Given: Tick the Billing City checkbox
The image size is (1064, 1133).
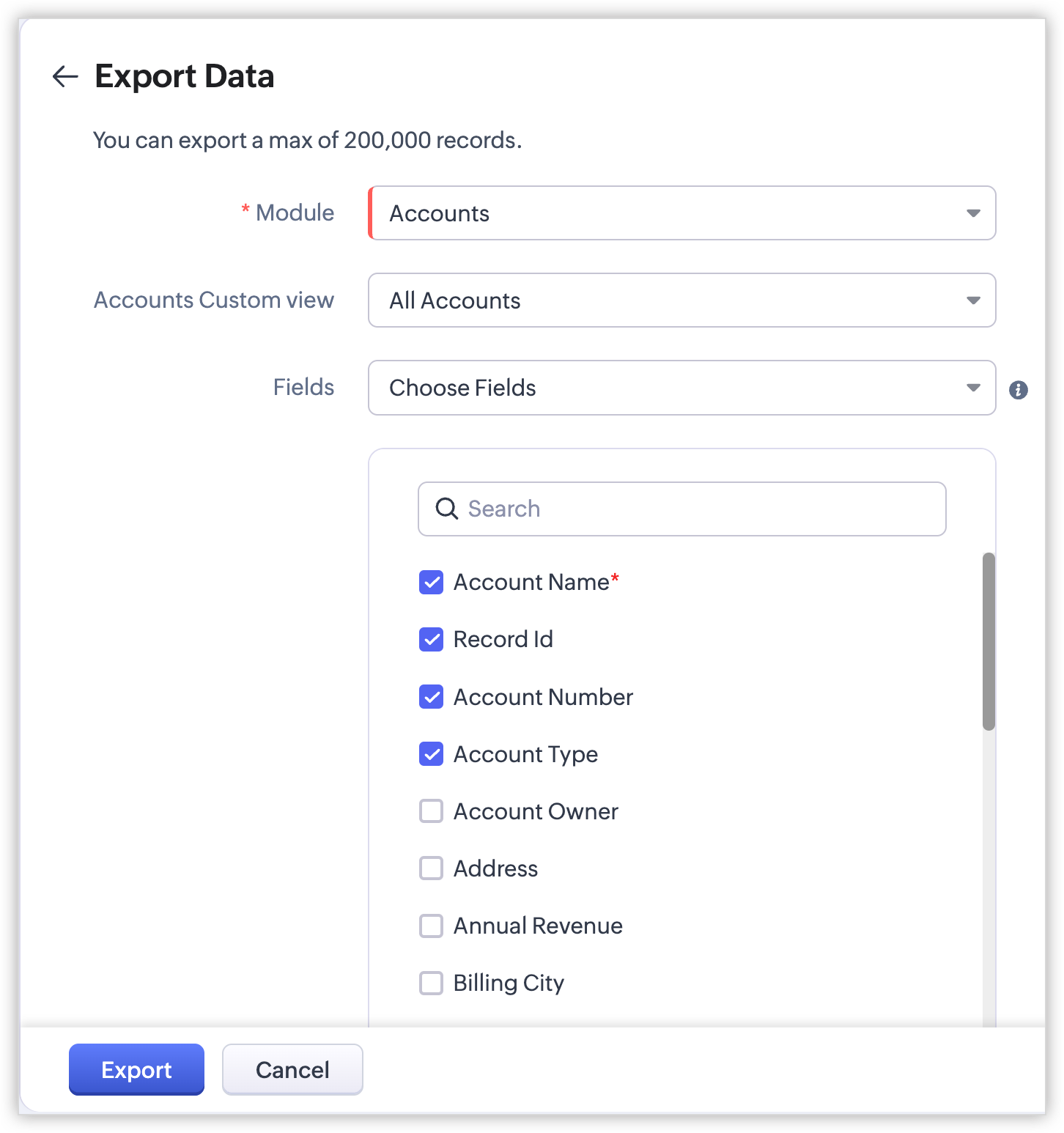Looking at the screenshot, I should coord(431,983).
